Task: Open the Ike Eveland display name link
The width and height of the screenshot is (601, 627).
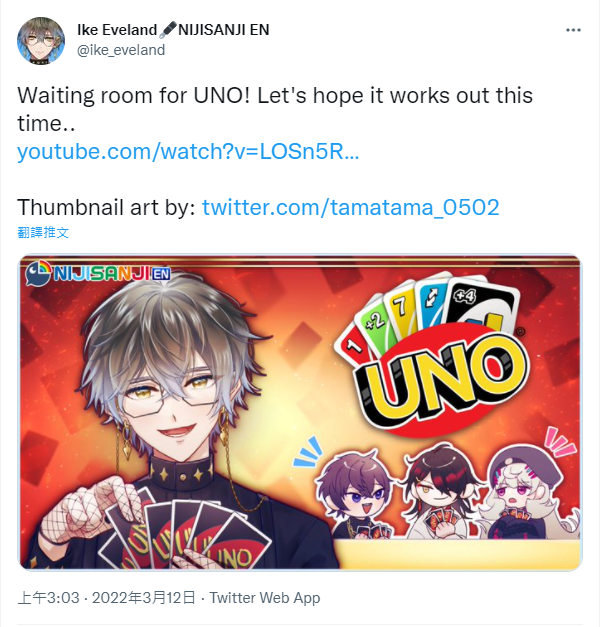Action: point(117,30)
